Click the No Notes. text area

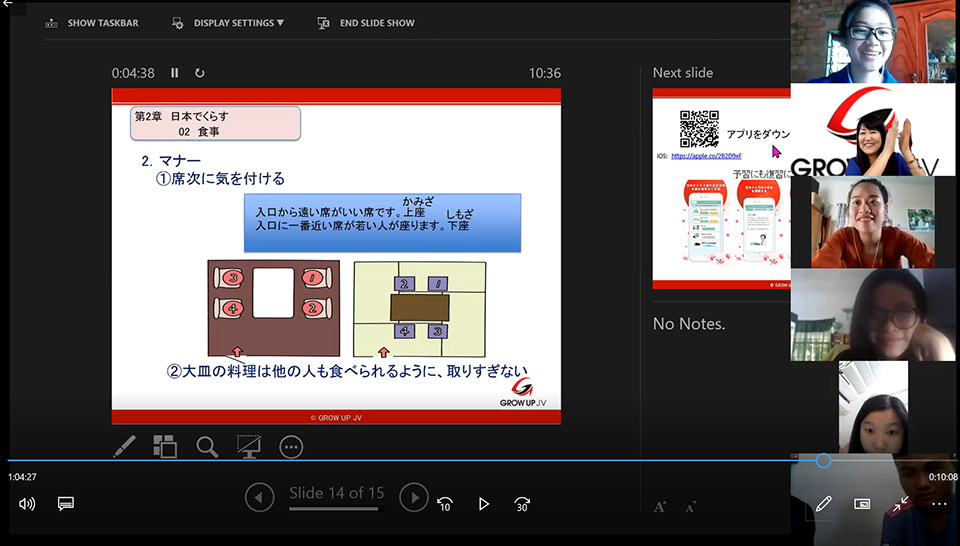[689, 324]
